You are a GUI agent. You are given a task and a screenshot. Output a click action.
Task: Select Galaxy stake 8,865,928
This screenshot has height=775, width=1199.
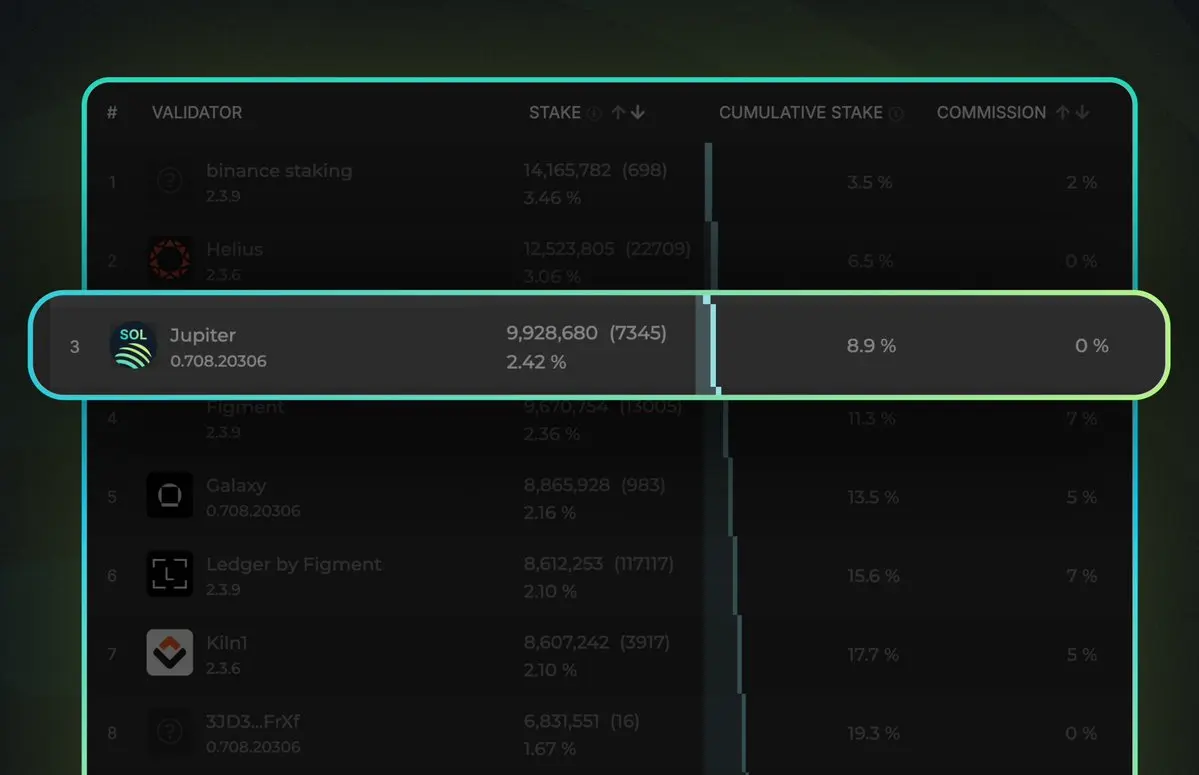[x=567, y=485]
